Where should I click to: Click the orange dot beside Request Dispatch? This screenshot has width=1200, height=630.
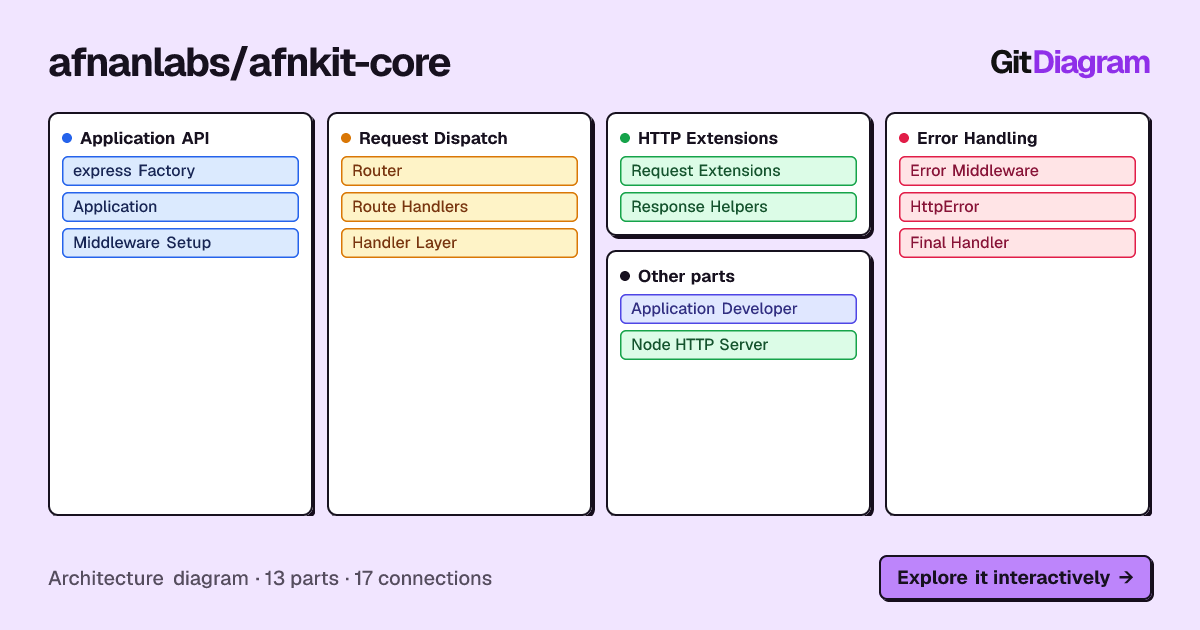[x=346, y=138]
